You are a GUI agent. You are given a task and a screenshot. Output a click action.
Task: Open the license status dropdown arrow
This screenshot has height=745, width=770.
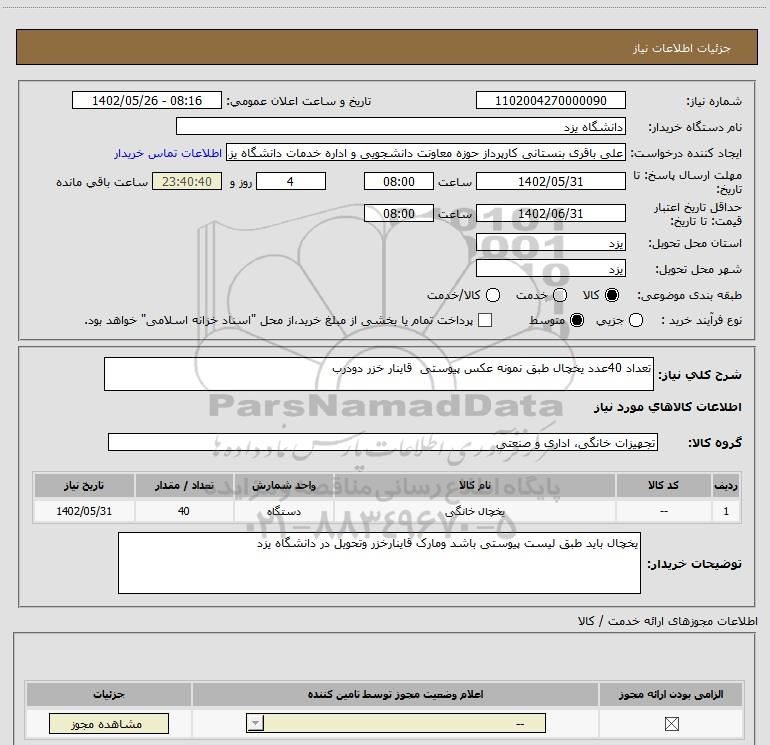[x=255, y=723]
